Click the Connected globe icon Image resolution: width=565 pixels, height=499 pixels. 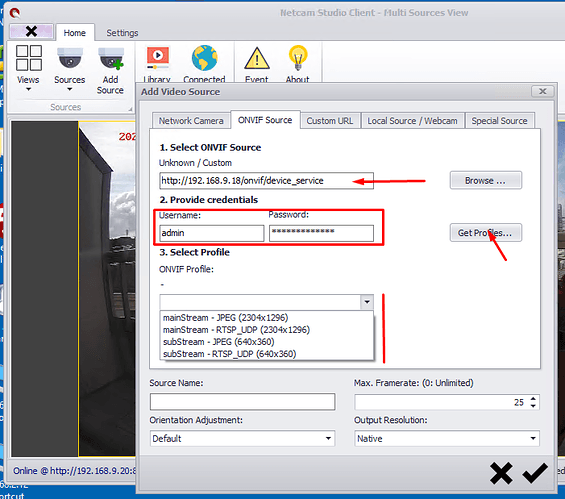pos(204,58)
